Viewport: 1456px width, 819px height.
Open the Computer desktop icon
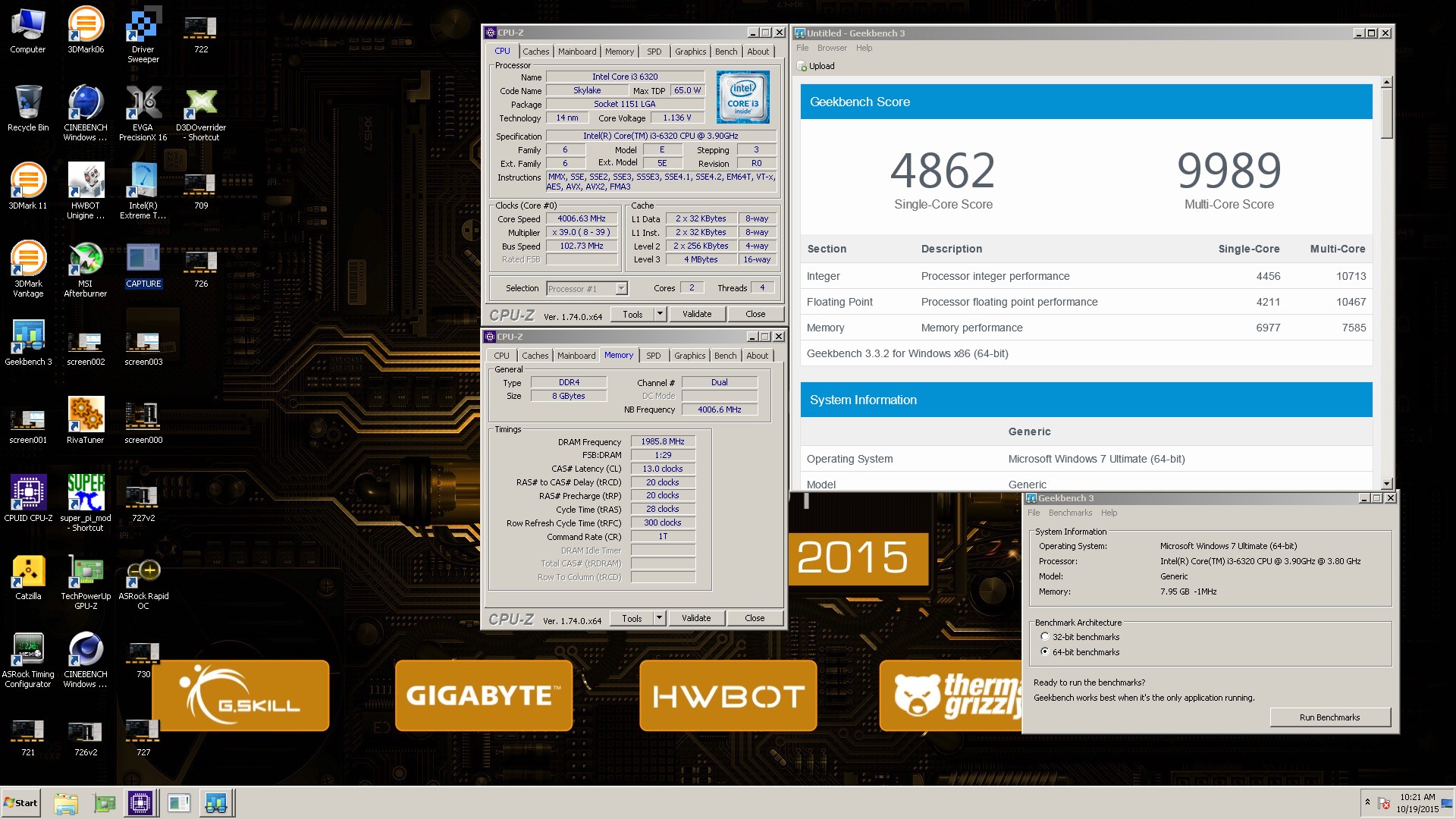point(28,30)
